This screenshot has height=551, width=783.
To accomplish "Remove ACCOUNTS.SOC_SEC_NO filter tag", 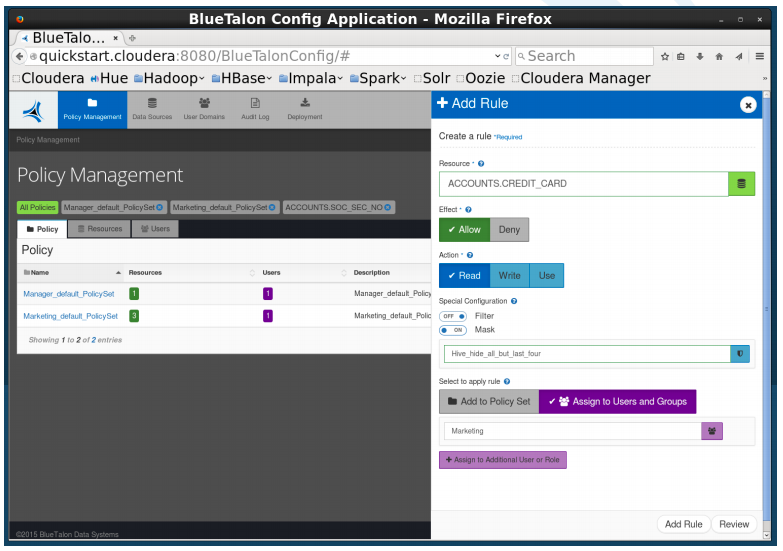I will coord(388,207).
